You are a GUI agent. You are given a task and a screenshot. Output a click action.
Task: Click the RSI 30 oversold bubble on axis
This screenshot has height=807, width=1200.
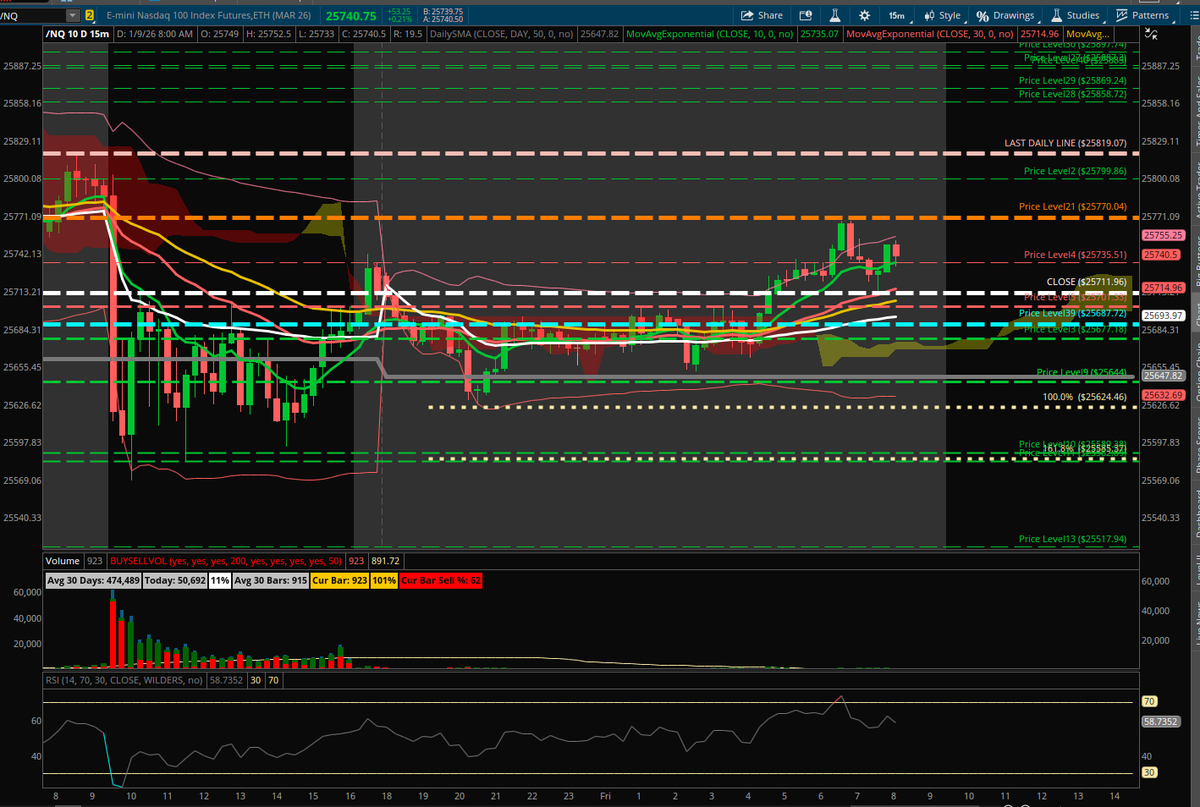click(x=1149, y=772)
